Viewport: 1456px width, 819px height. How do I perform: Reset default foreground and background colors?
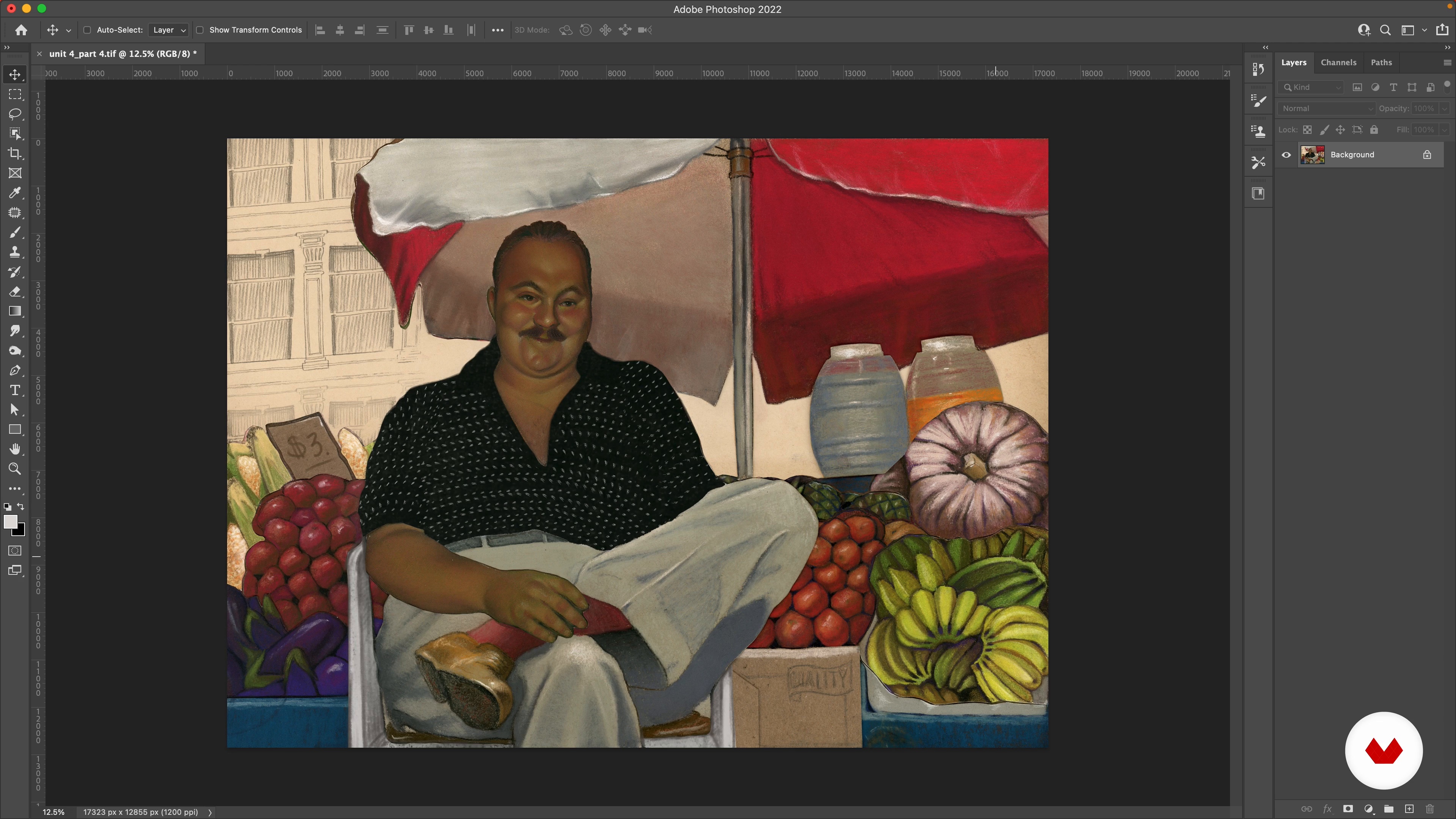[7, 507]
